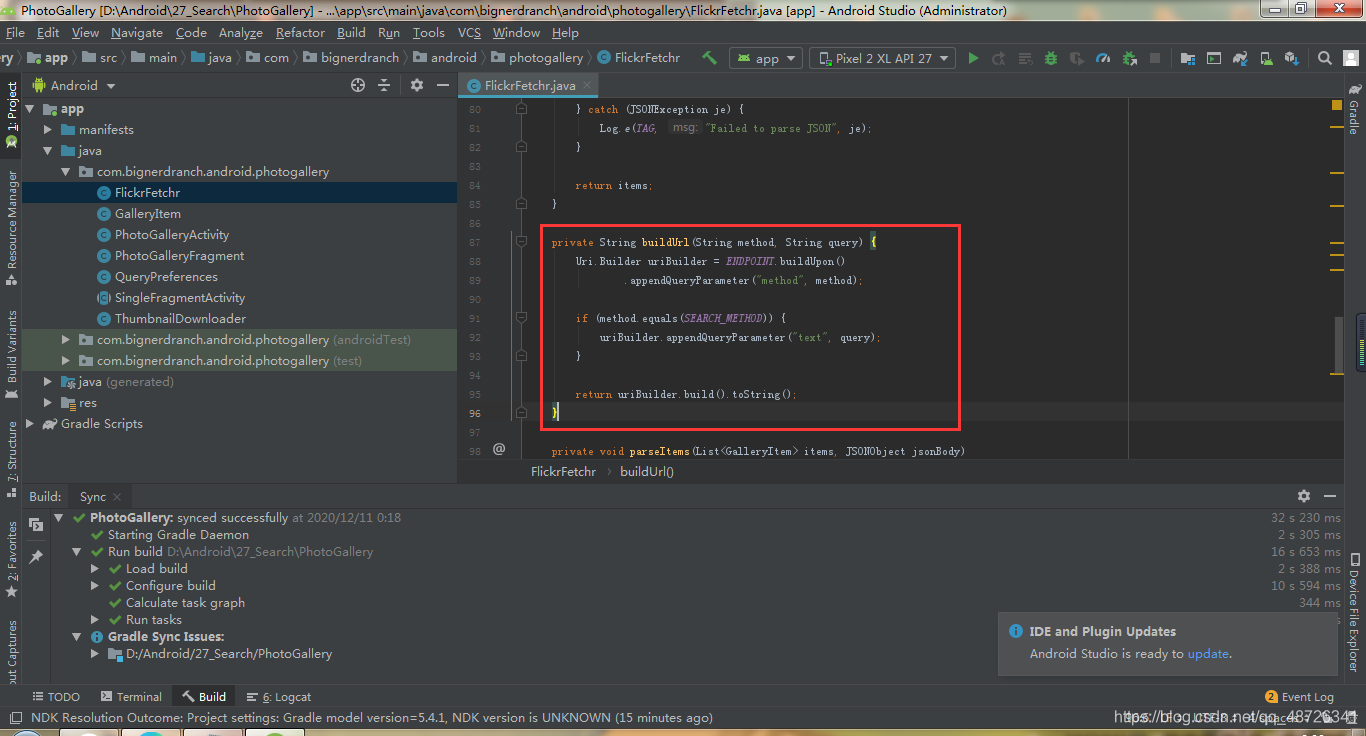Open the Profiler gauge icon
This screenshot has width=1366, height=736.
click(1103, 58)
